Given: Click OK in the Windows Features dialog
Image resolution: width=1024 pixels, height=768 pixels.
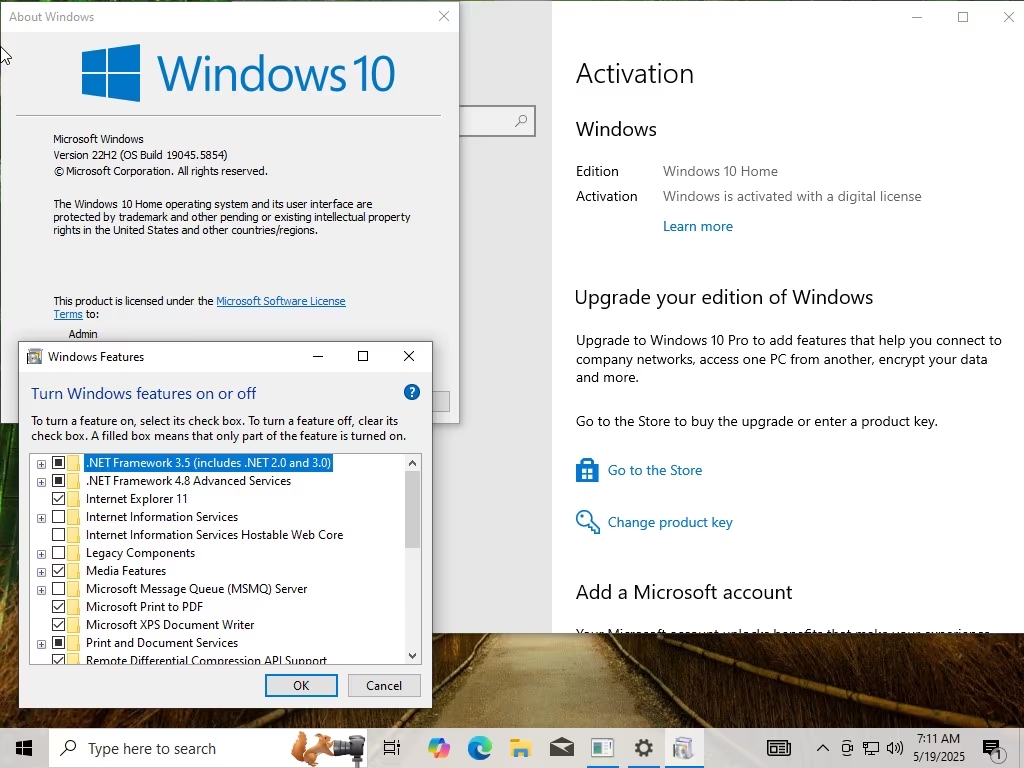Looking at the screenshot, I should pyautogui.click(x=301, y=685).
